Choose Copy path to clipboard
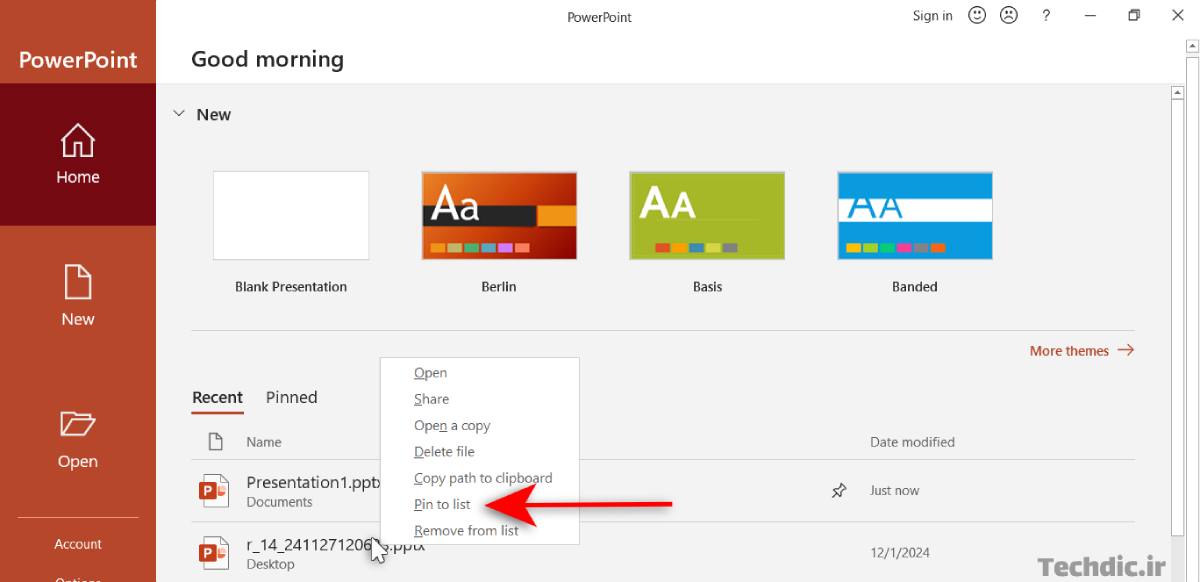The height and width of the screenshot is (582, 1200). click(483, 479)
